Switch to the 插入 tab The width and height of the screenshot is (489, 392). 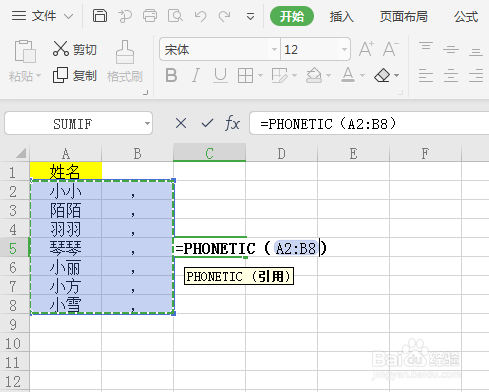click(342, 16)
